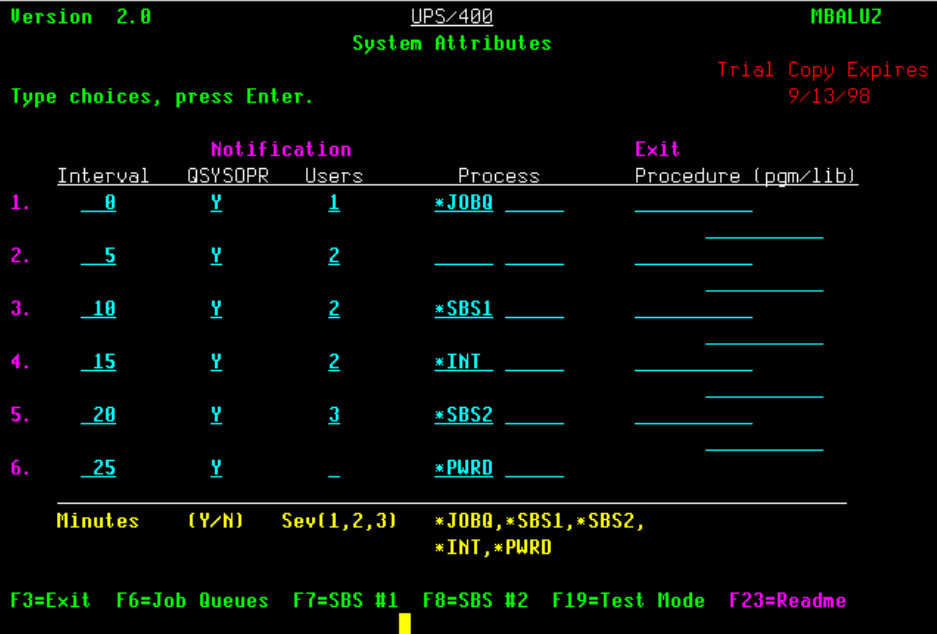Click the empty Users field in row 6
Viewport: 937px width, 634px height.
click(x=334, y=469)
